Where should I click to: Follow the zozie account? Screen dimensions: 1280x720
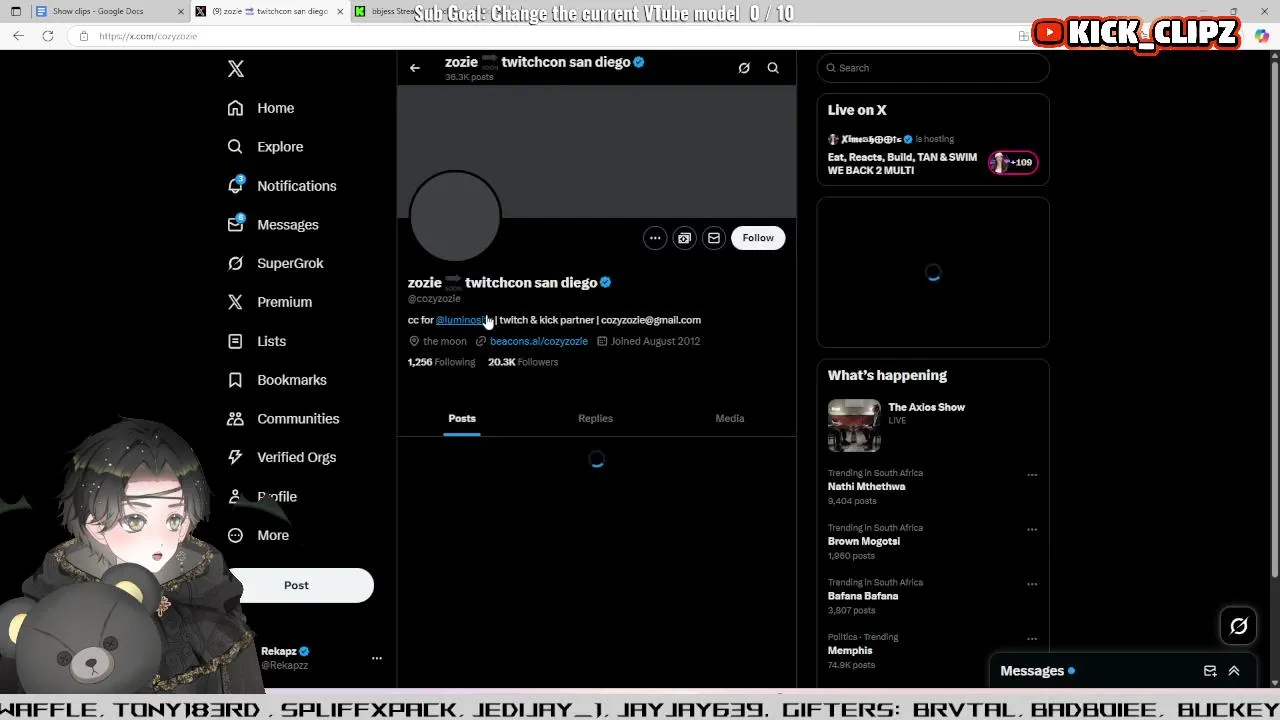[x=758, y=238]
